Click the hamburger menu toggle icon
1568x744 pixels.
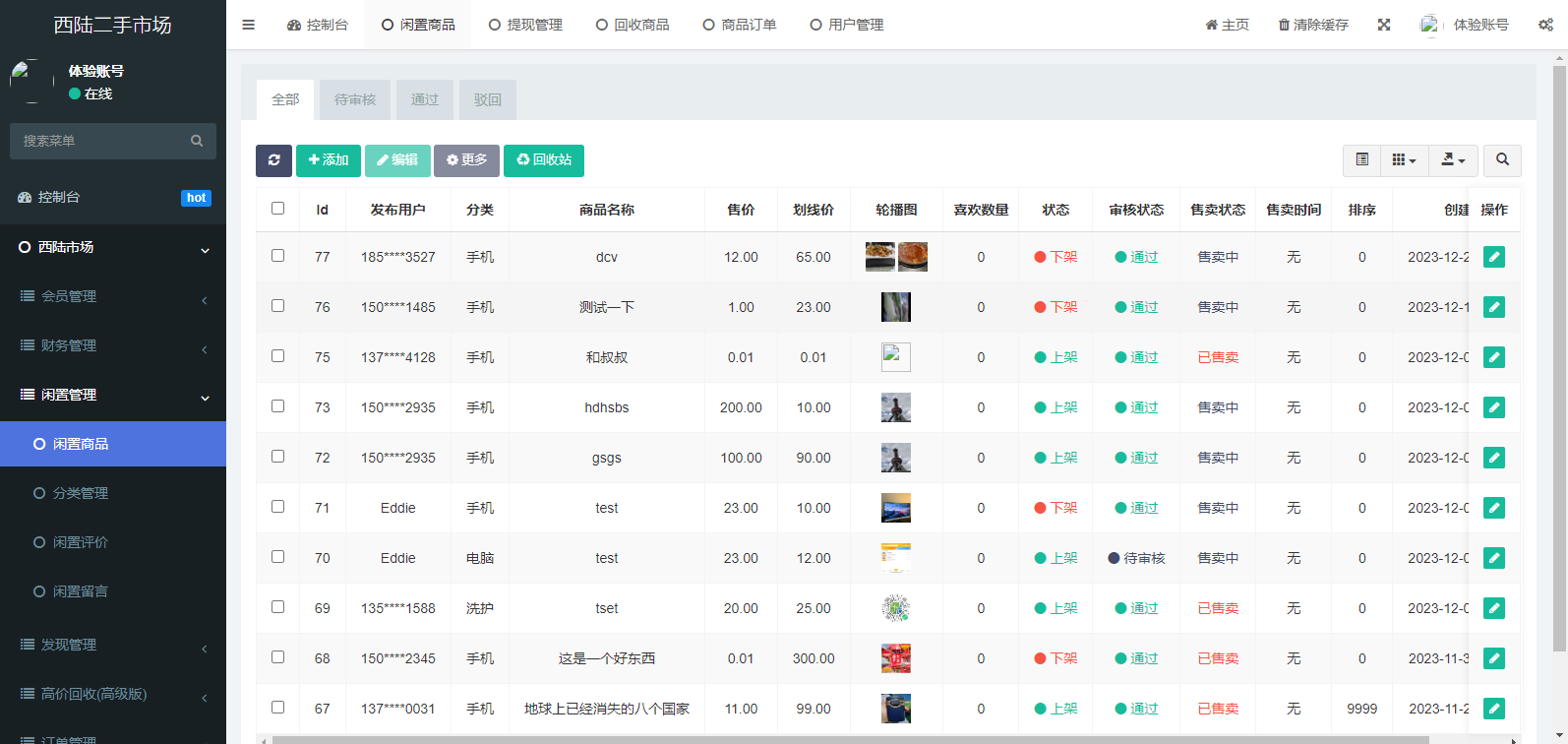pyautogui.click(x=248, y=25)
